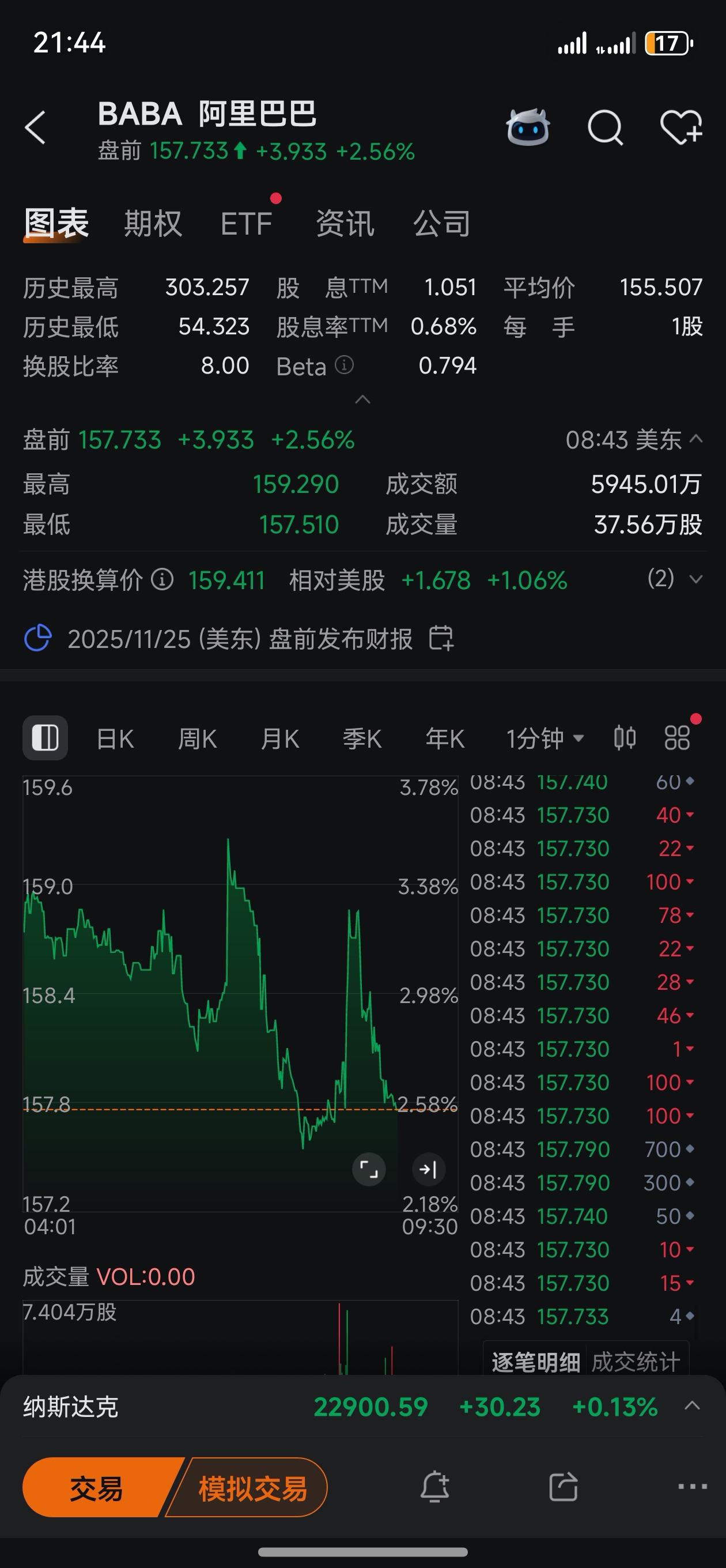726x1568 pixels.
Task: Open the ETF tab
Action: [246, 224]
